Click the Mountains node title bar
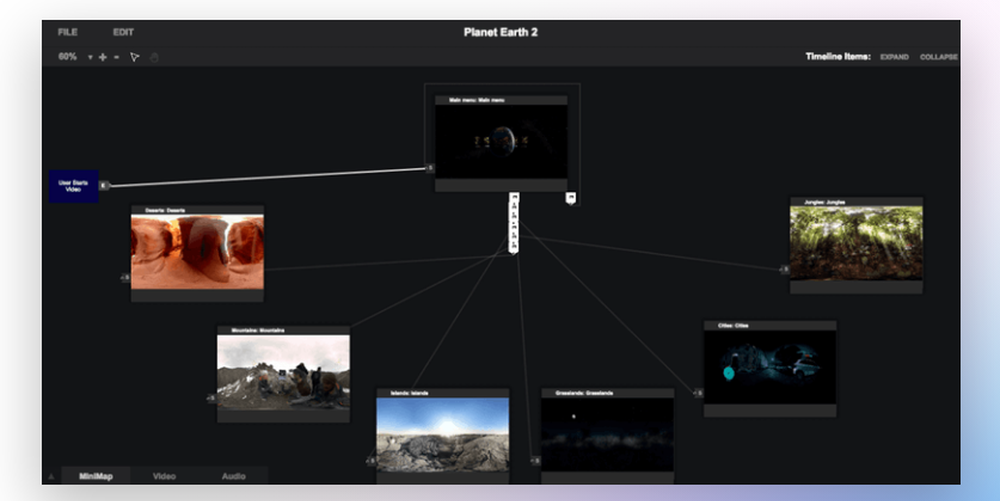This screenshot has width=1000, height=501. click(283, 330)
